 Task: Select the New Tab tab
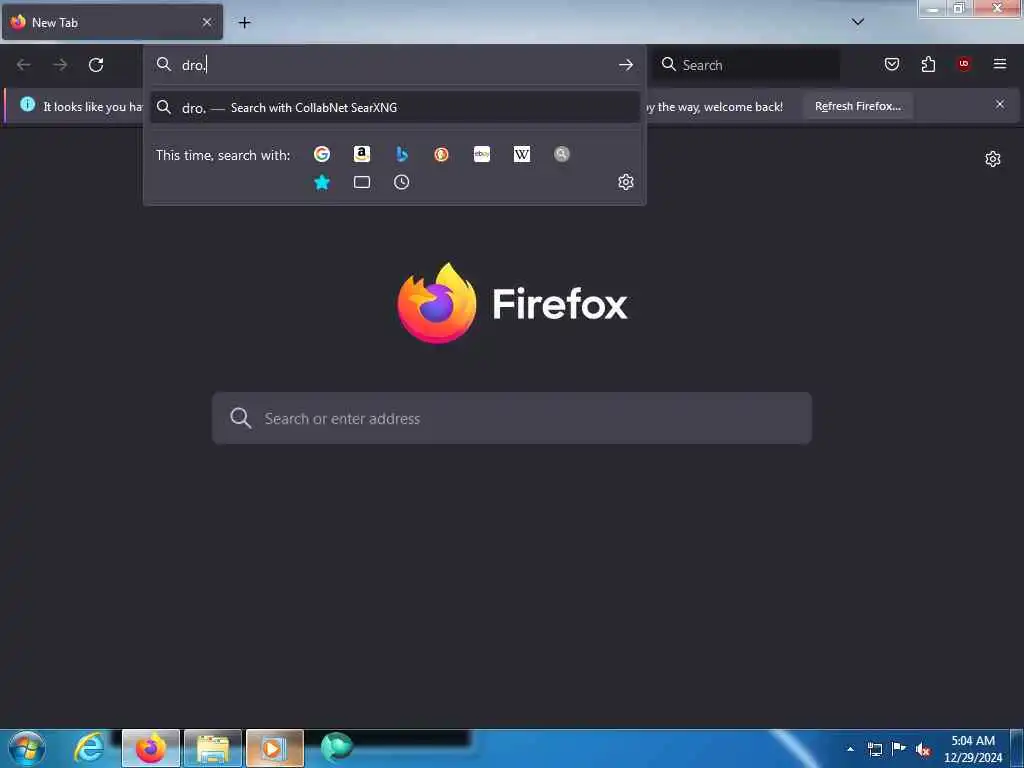click(112, 22)
